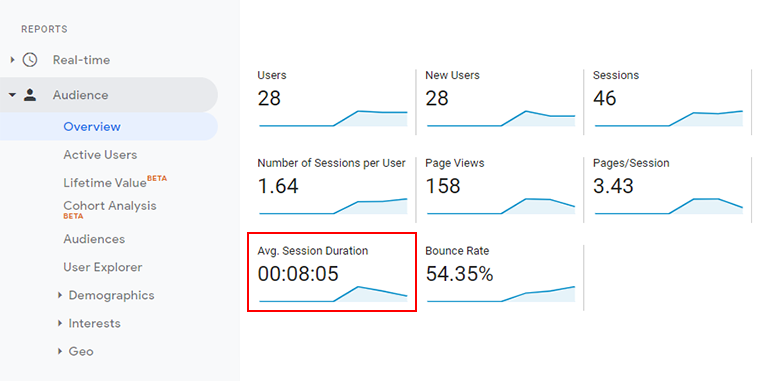Open Geo reports
772x381 pixels.
81,351
